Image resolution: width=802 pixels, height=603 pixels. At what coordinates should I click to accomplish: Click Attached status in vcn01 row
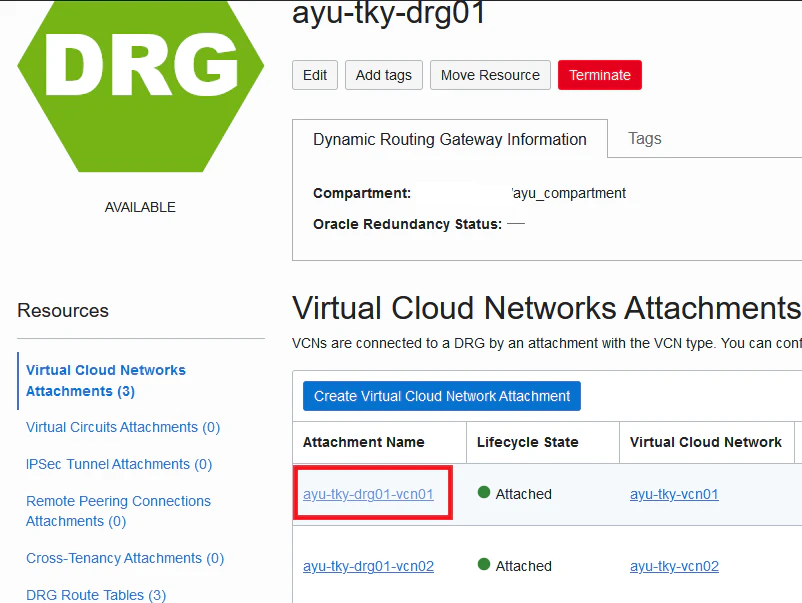(523, 494)
